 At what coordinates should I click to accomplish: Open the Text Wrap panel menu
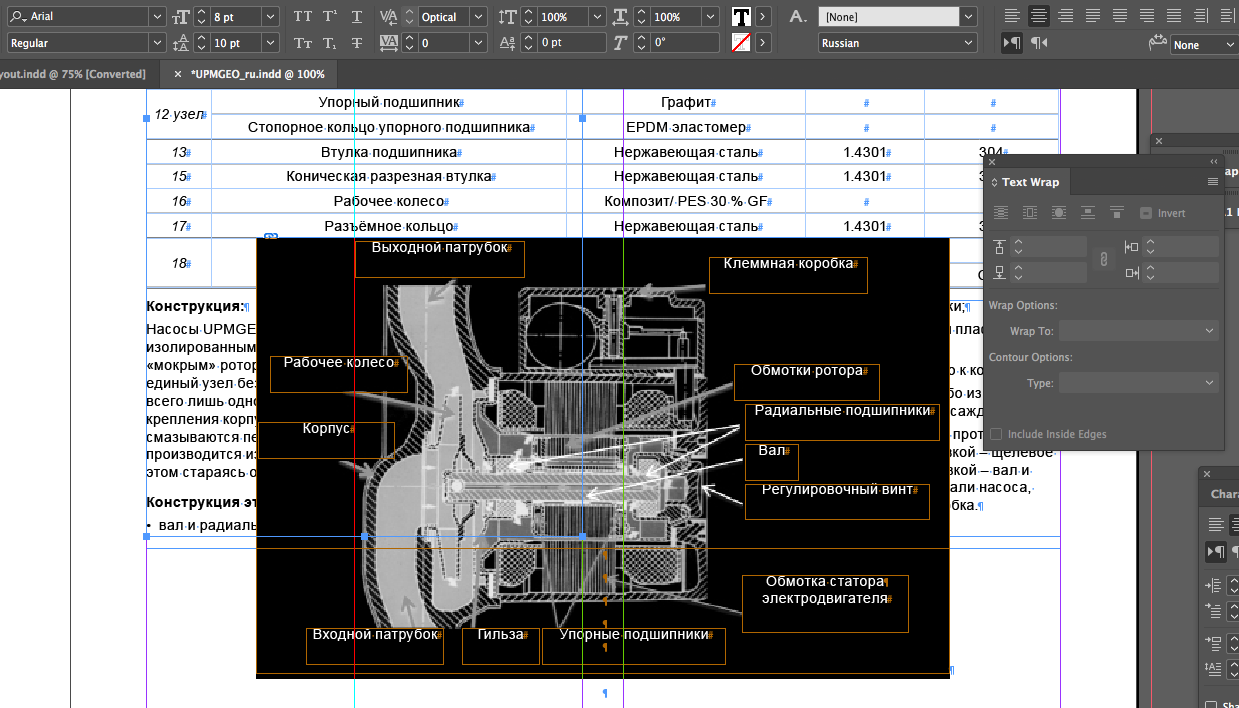[x=1213, y=182]
